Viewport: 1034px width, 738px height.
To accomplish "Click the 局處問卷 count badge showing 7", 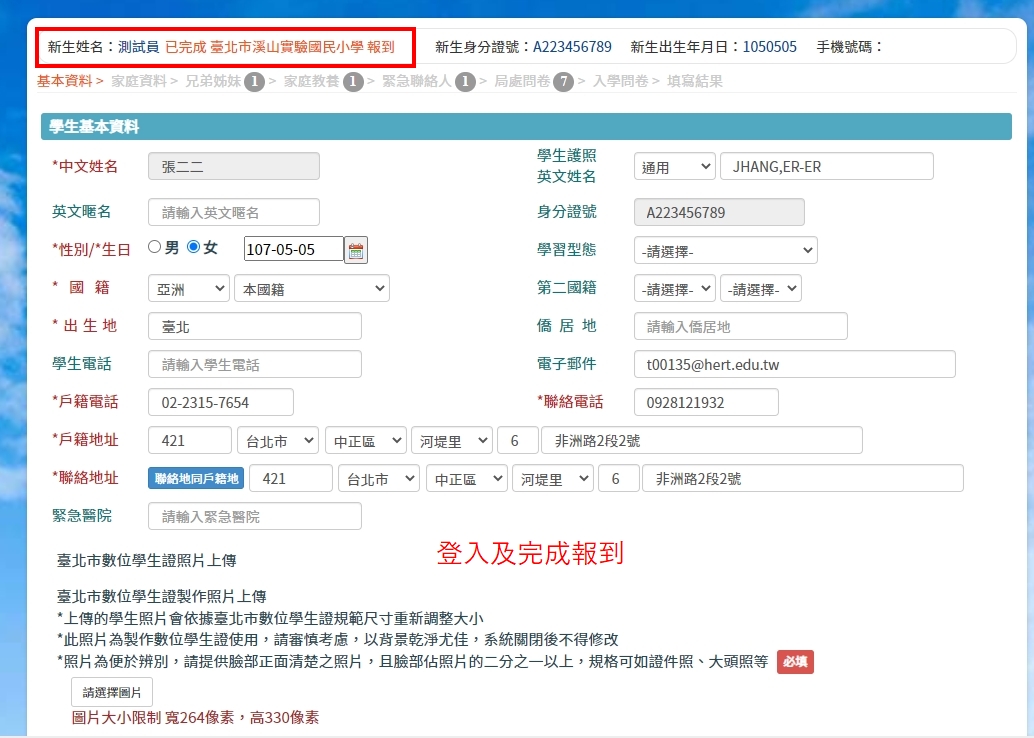I will pyautogui.click(x=563, y=82).
